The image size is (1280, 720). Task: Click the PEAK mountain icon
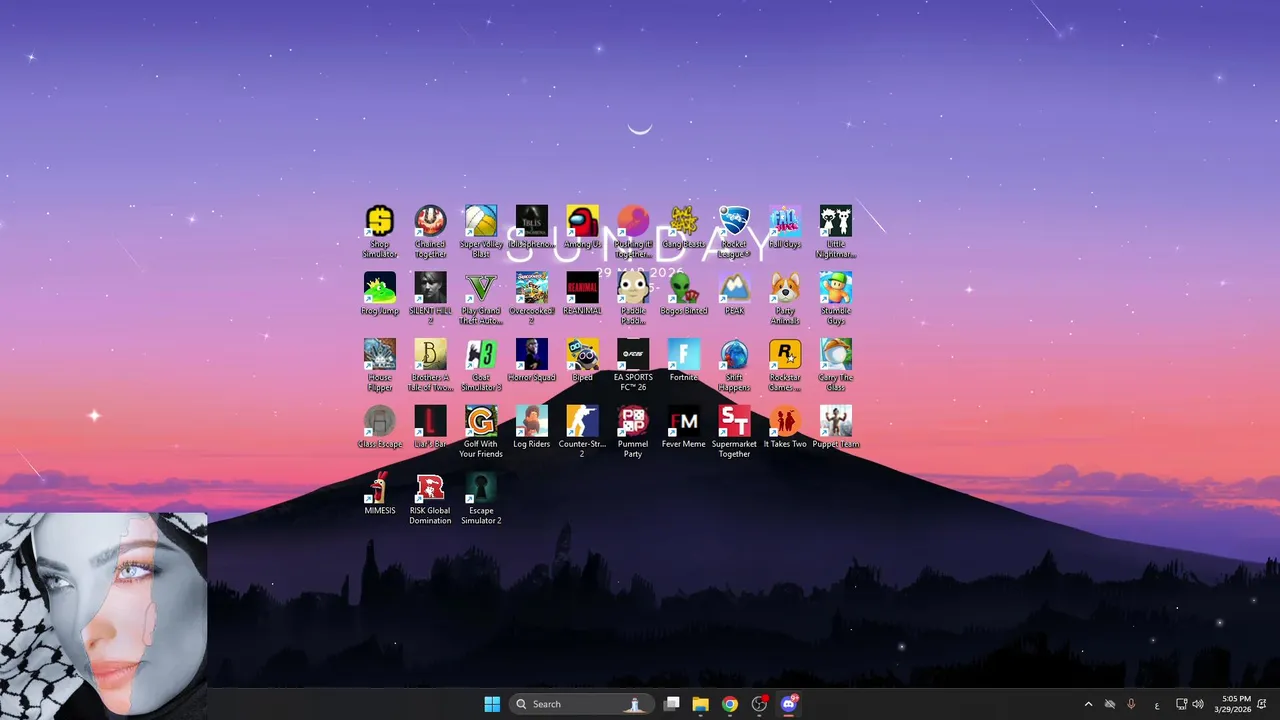click(x=734, y=294)
